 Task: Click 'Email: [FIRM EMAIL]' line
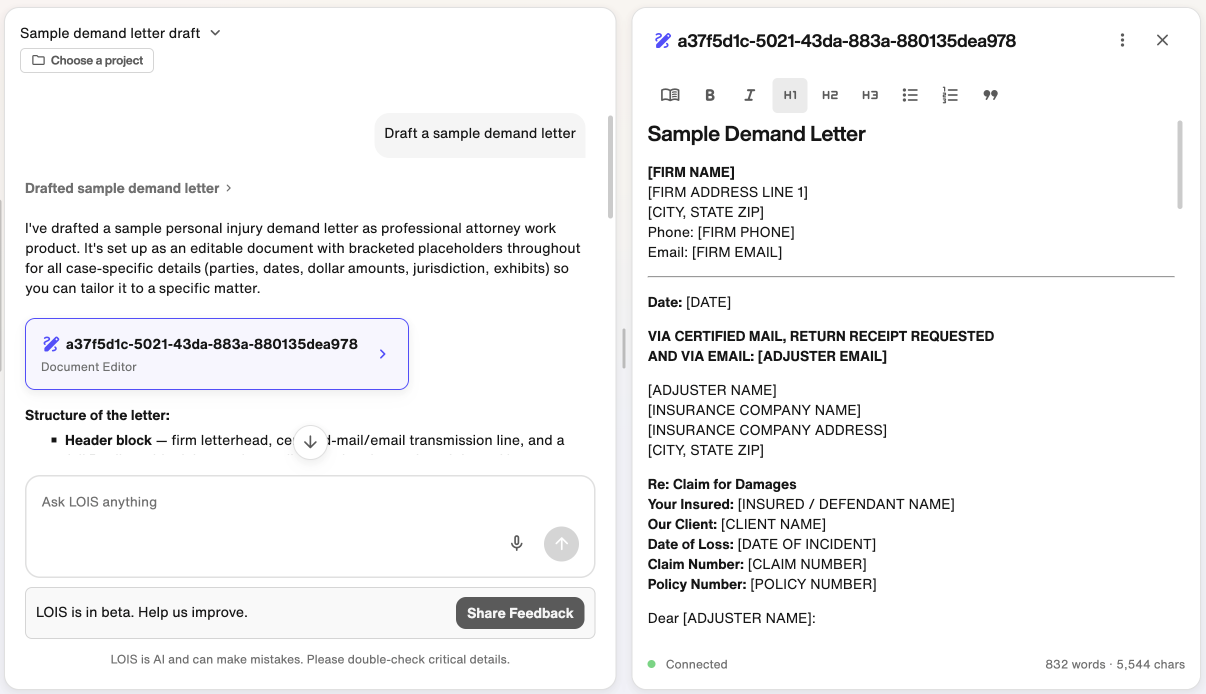(715, 252)
